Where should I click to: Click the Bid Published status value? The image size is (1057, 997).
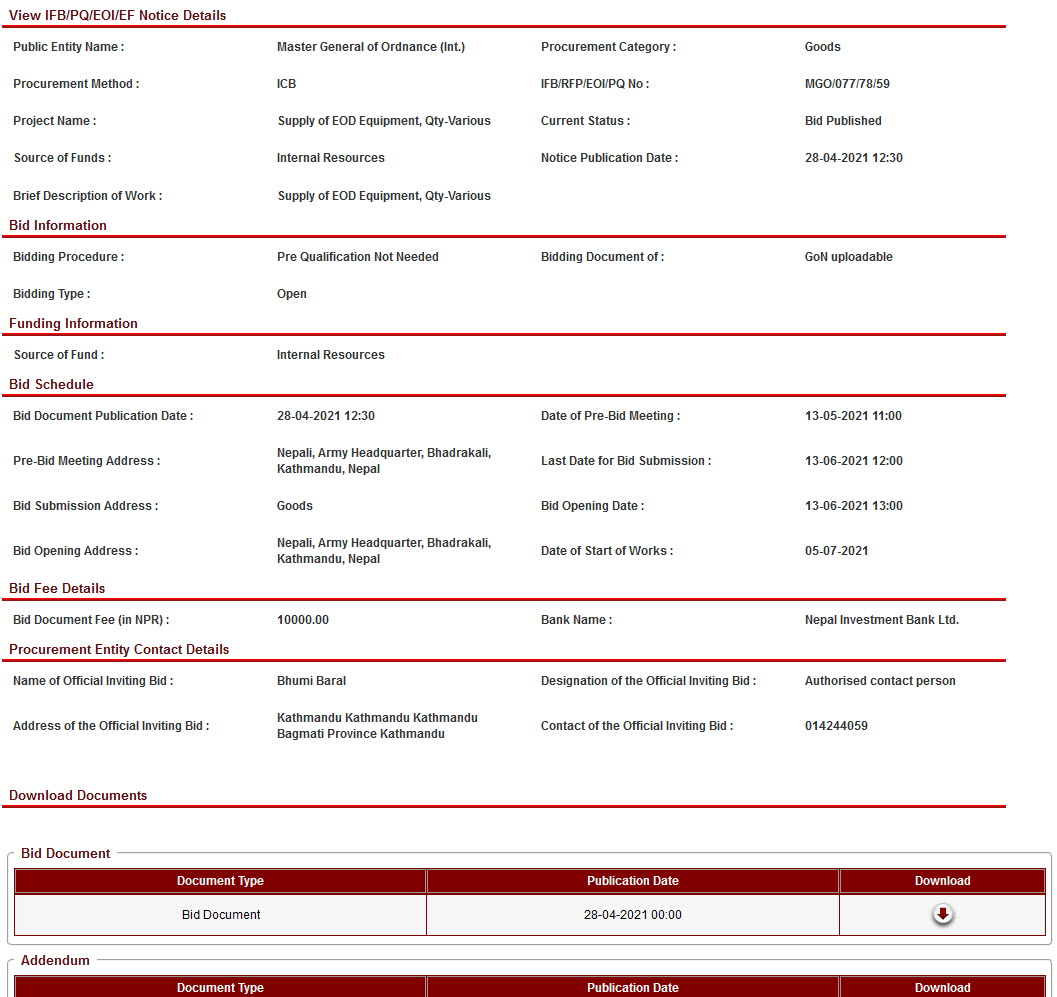843,121
